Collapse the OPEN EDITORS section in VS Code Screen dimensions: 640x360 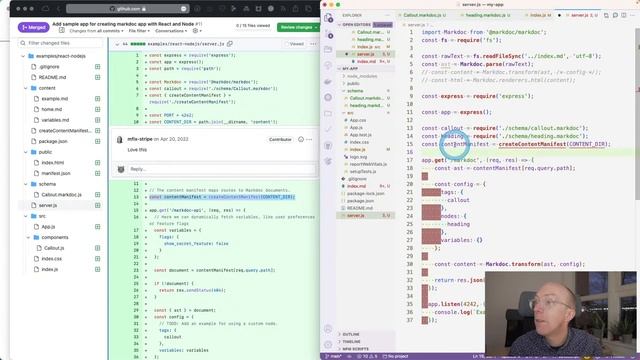click(356, 24)
